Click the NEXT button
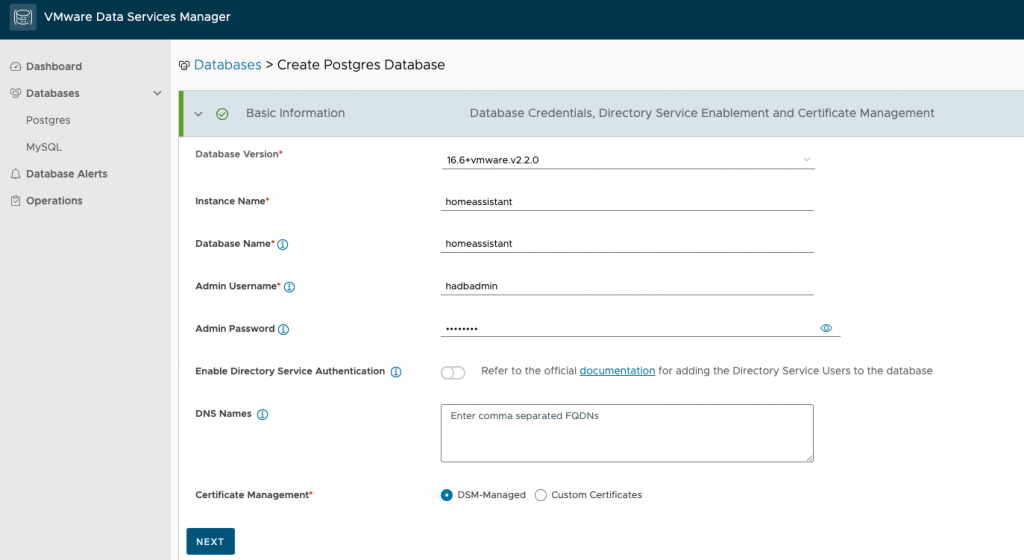The image size is (1024, 560). tap(210, 542)
